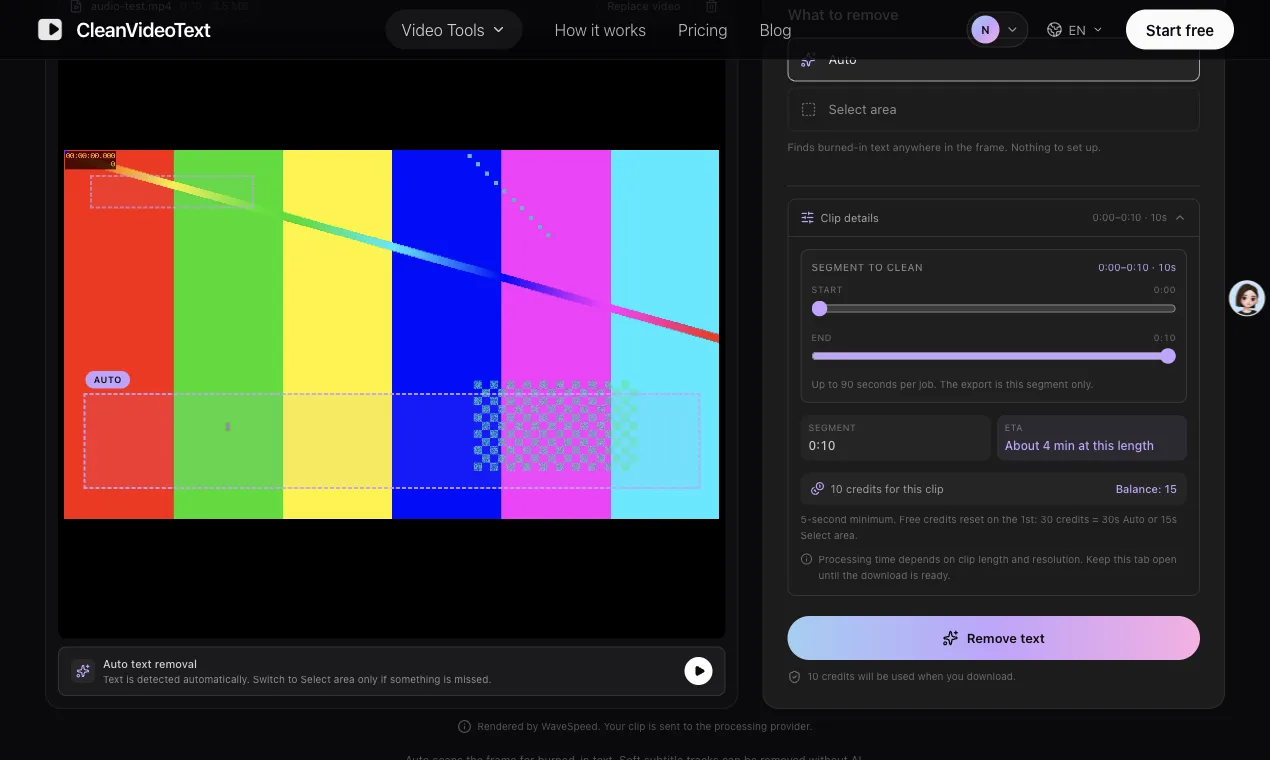Viewport: 1270px width, 760px height.
Task: Click the globe language icon
Action: (x=1054, y=30)
